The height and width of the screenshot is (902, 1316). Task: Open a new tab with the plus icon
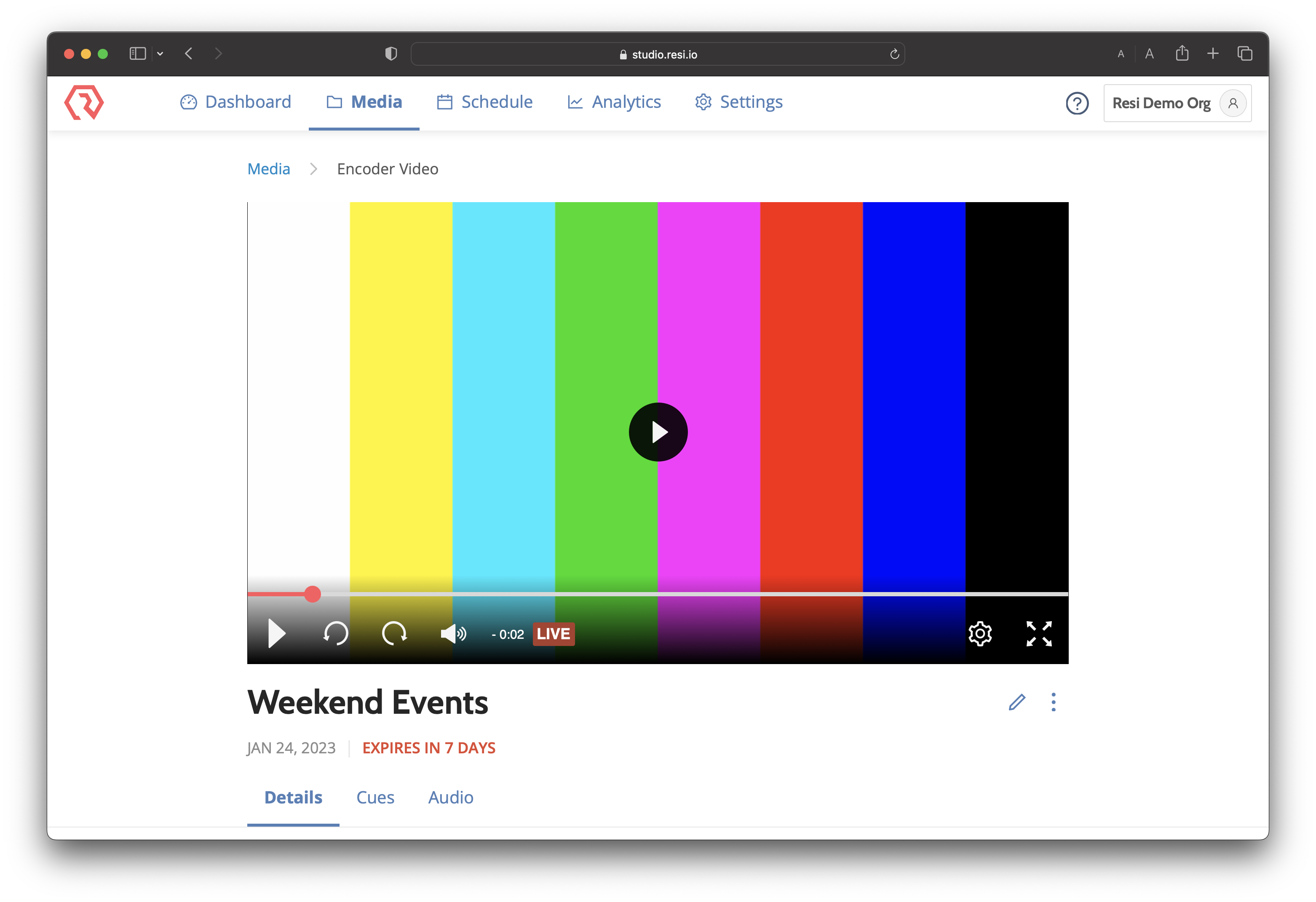(x=1212, y=54)
